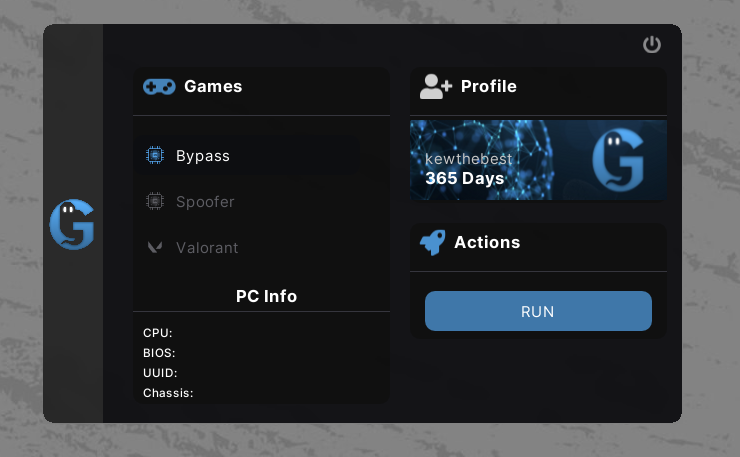Click the add-user icon beside Profile
Viewport: 740px width, 457px height.
[x=436, y=87]
